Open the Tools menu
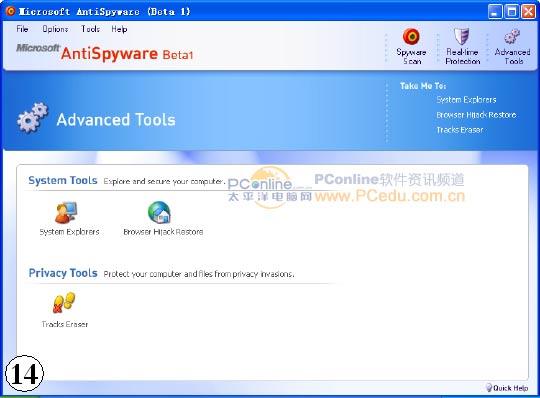The width and height of the screenshot is (540, 398). (90, 29)
